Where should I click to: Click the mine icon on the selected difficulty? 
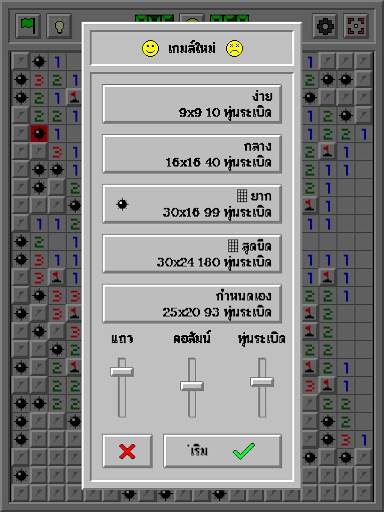(x=122, y=204)
